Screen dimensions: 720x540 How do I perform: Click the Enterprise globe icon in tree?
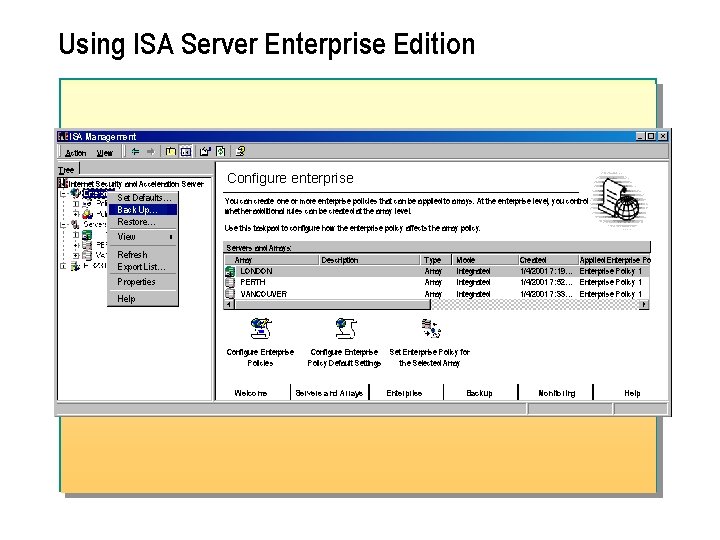tap(75, 193)
